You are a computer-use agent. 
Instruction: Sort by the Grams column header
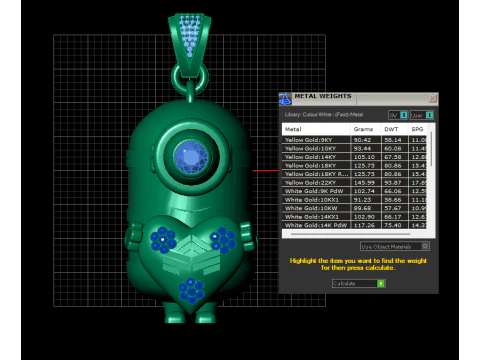pyautogui.click(x=366, y=129)
